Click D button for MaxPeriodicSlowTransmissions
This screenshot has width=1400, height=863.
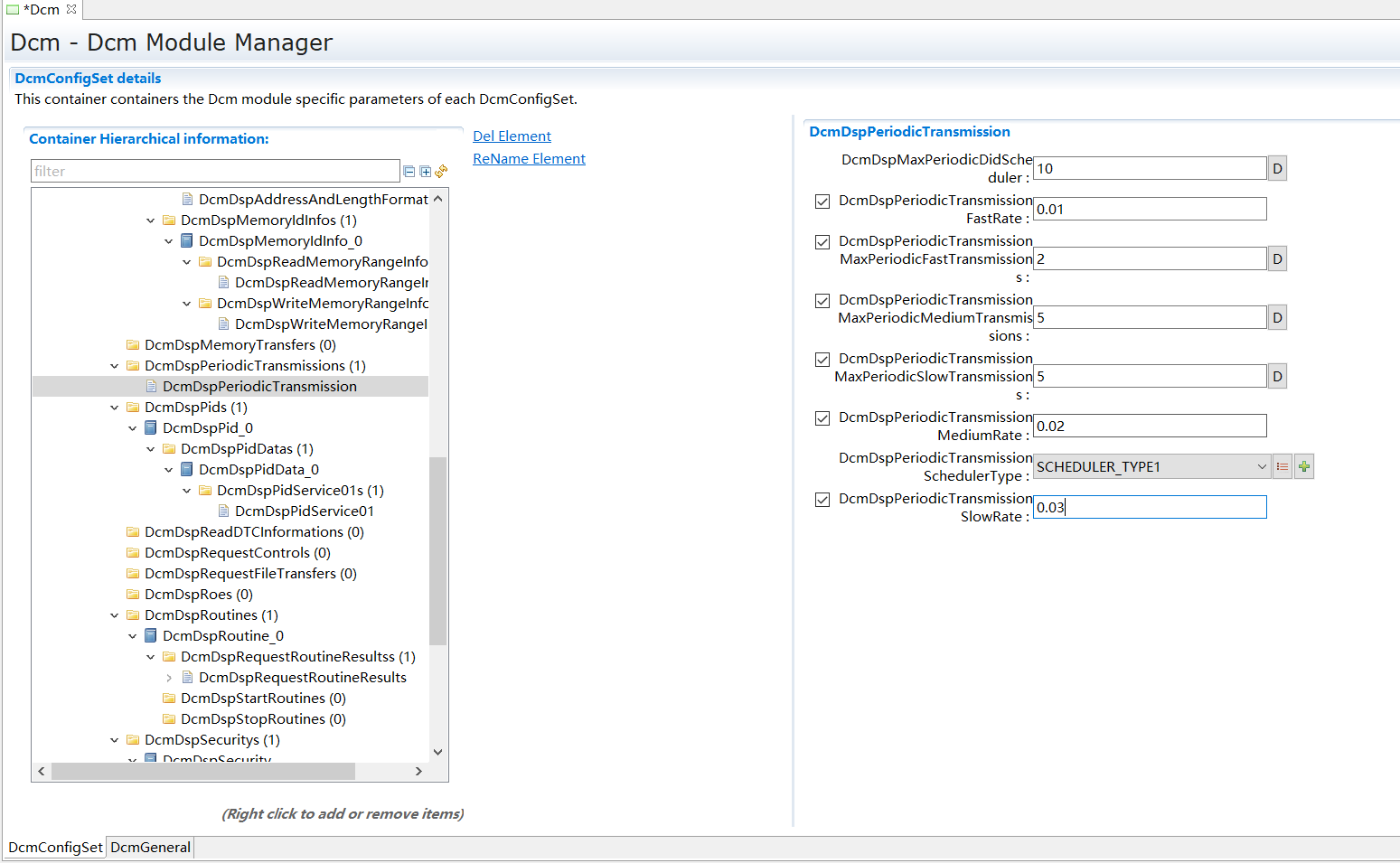1277,377
